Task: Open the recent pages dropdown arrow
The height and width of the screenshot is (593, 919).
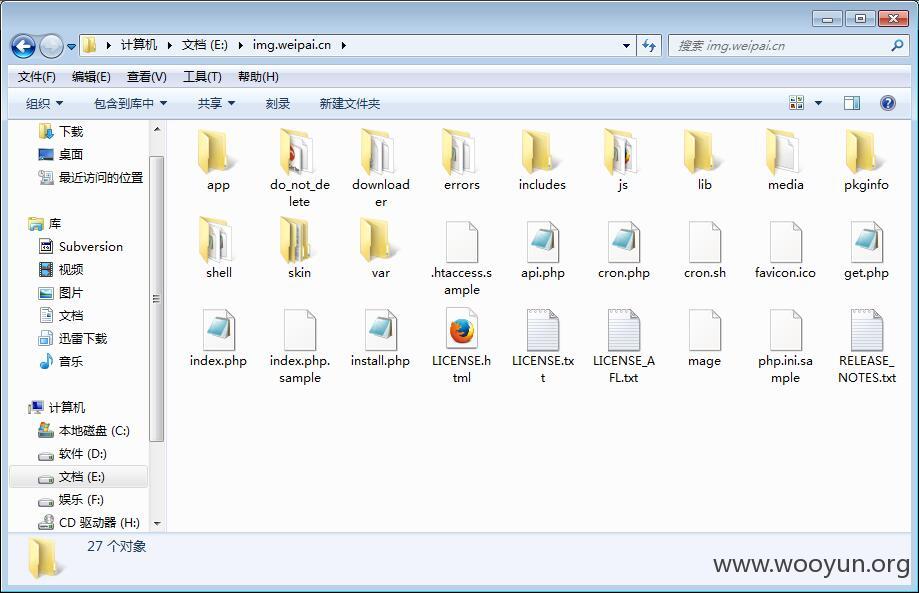Action: pyautogui.click(x=72, y=46)
